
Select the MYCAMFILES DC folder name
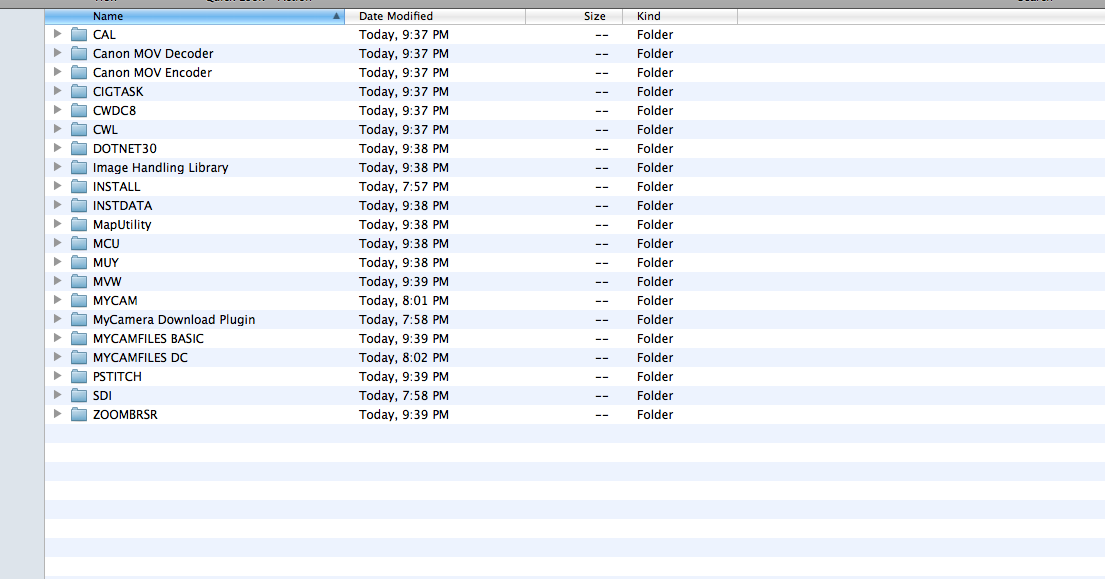tap(140, 358)
